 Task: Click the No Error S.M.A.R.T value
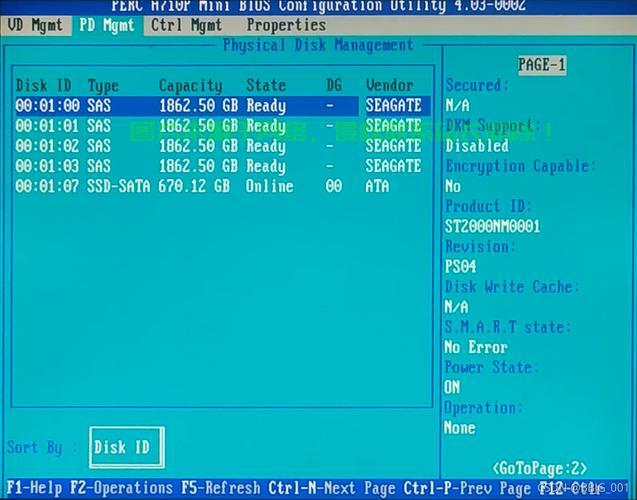click(x=476, y=347)
